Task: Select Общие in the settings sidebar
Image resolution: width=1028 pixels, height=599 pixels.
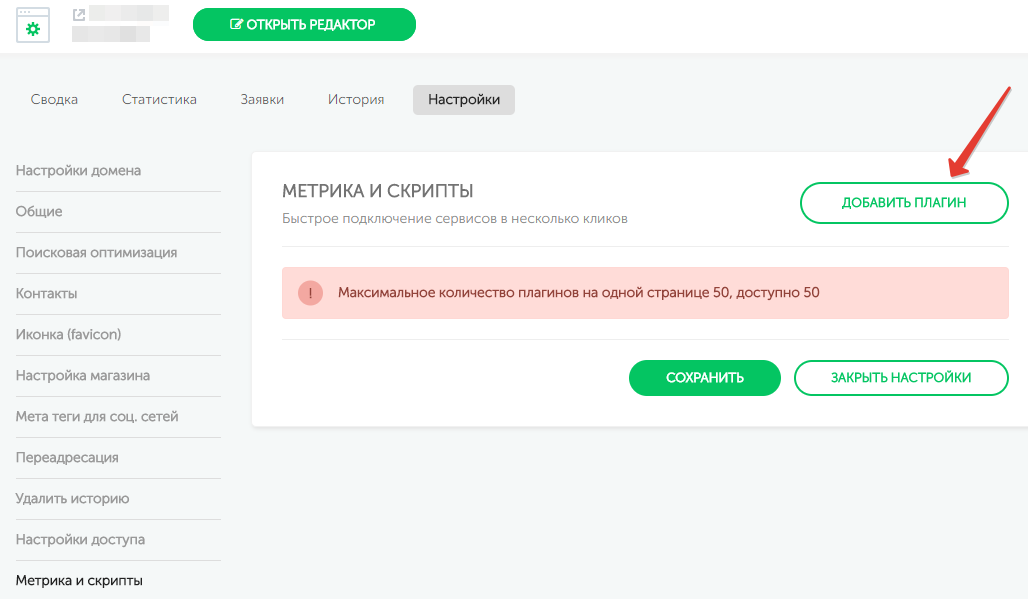Action: pyautogui.click(x=39, y=212)
